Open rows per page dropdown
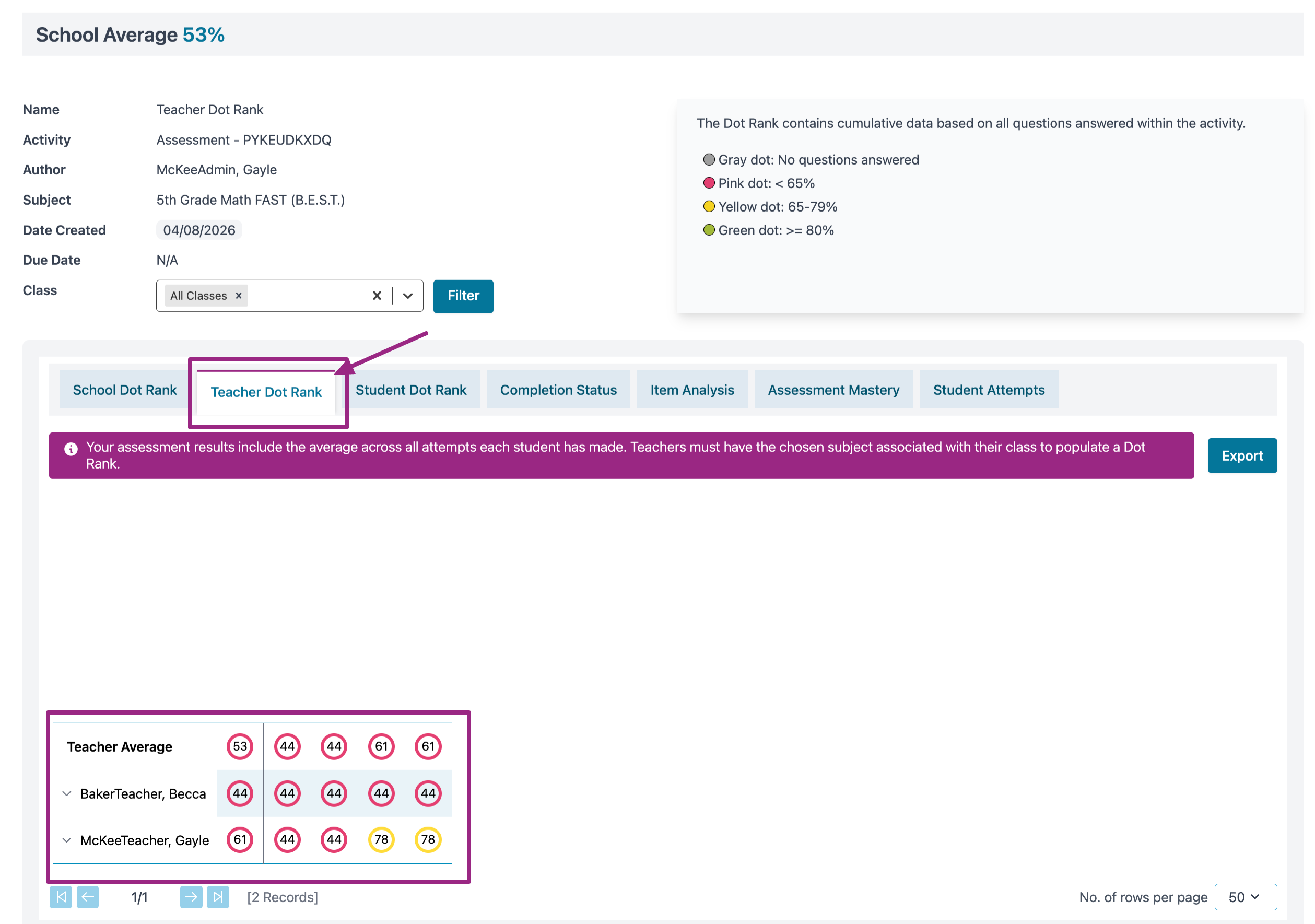The width and height of the screenshot is (1315, 924). (1244, 896)
